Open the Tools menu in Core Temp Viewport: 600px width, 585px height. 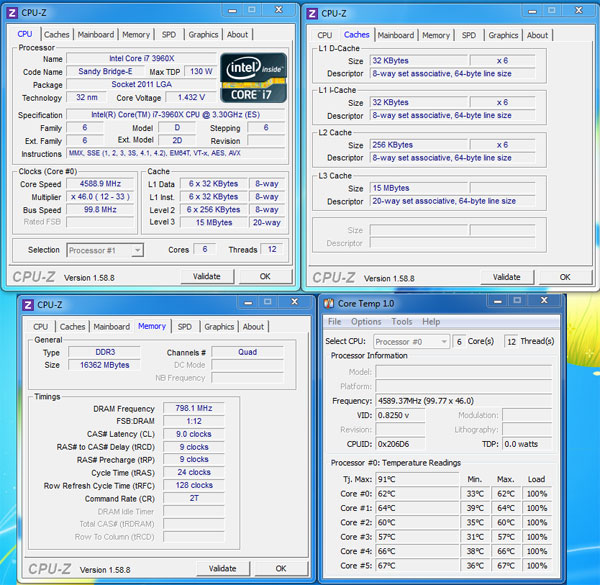pyautogui.click(x=402, y=322)
